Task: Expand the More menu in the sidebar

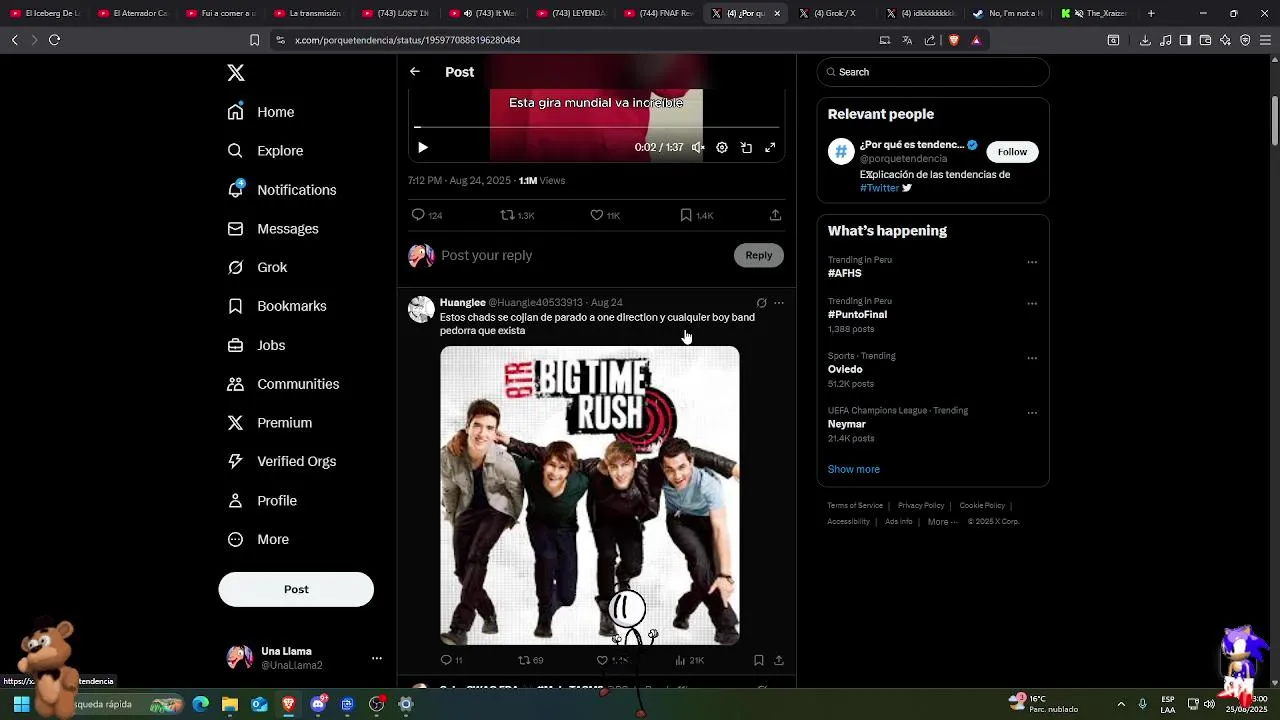Action: point(258,539)
